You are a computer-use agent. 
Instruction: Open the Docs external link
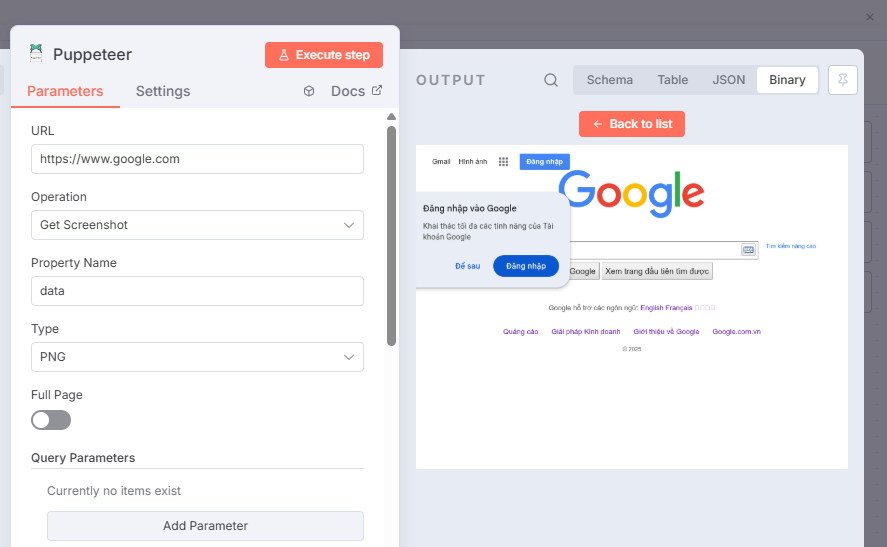point(356,91)
